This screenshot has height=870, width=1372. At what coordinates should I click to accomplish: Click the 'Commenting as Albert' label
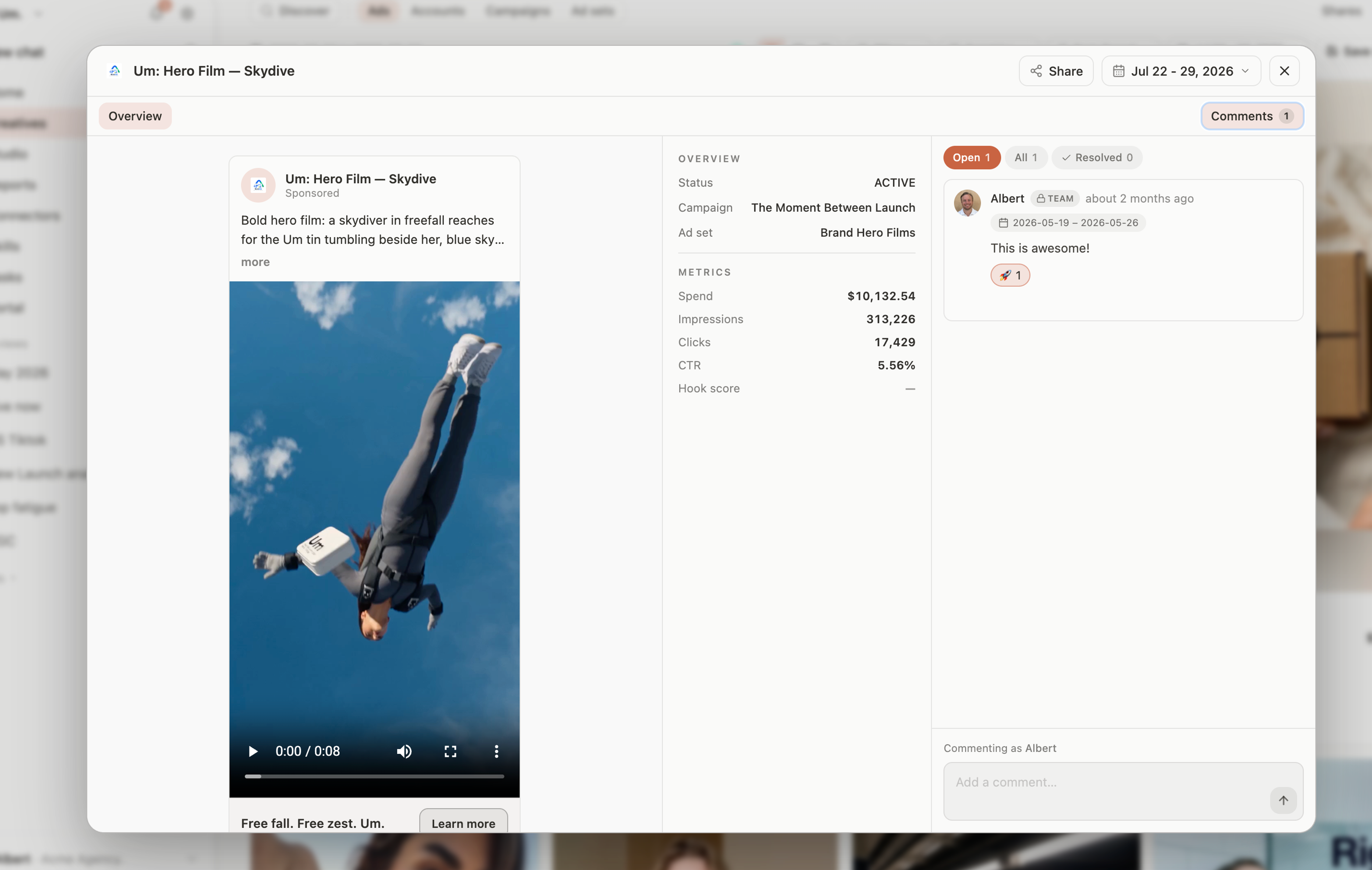[x=1000, y=748]
